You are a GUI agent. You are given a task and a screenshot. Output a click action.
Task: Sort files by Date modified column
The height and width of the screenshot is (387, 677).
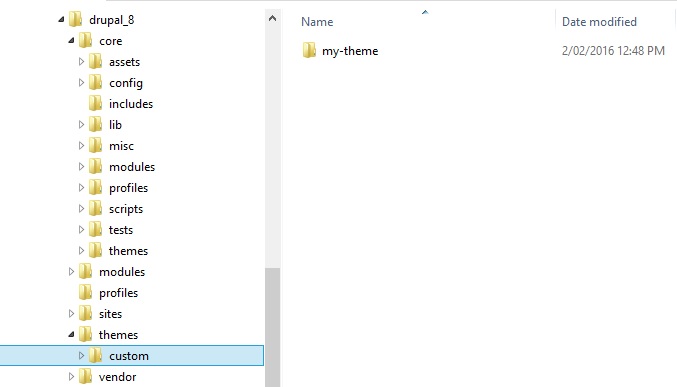click(x=599, y=22)
